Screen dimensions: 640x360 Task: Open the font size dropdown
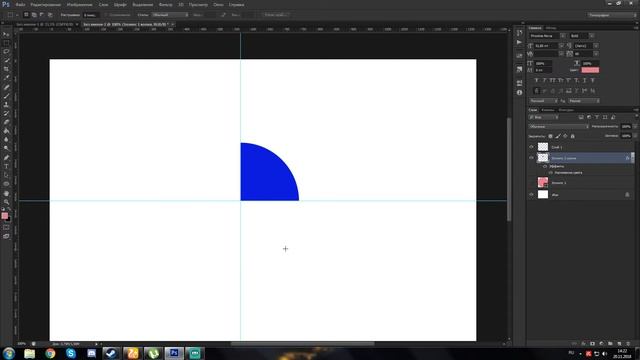pos(561,46)
